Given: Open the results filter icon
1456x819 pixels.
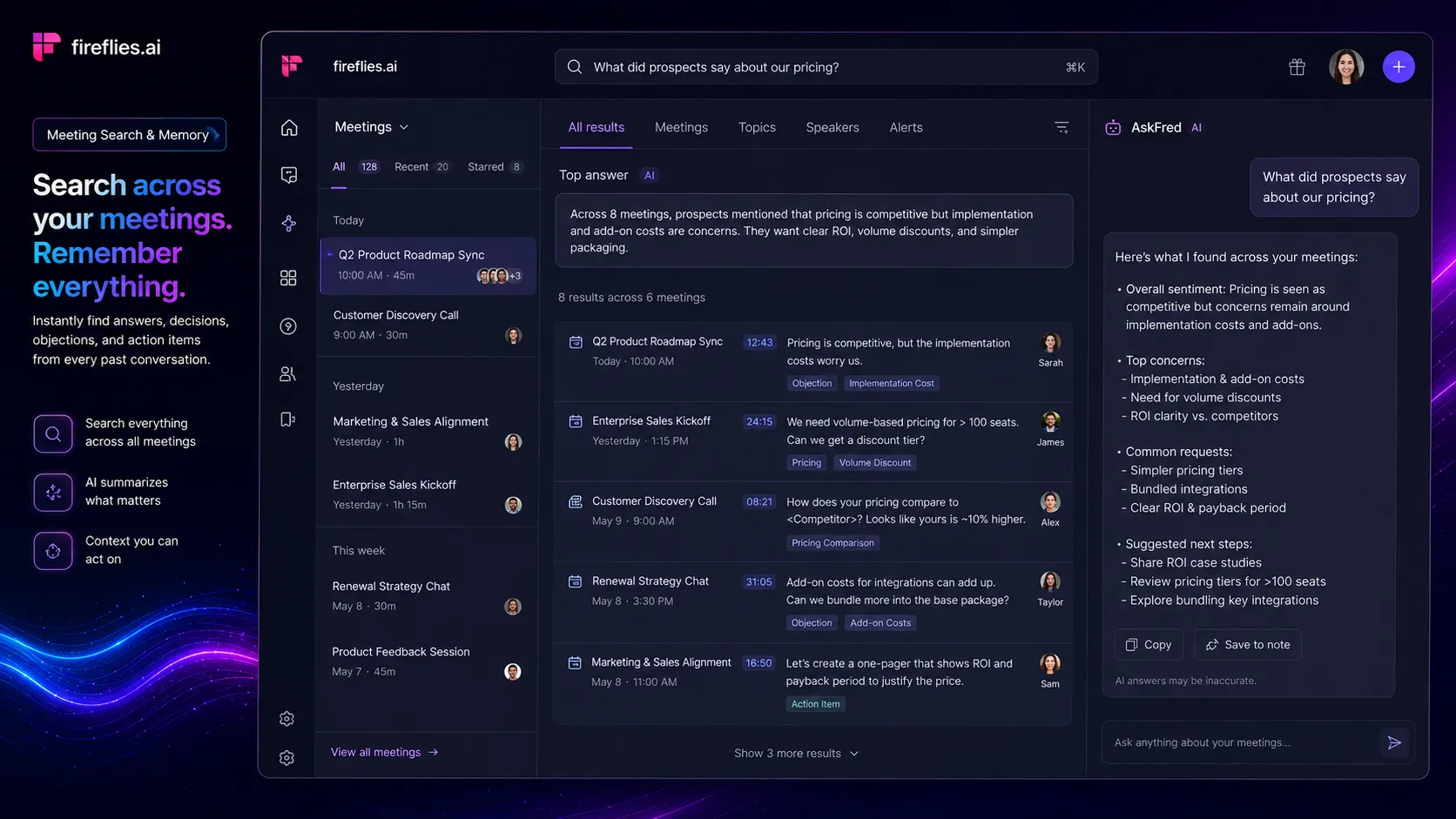Looking at the screenshot, I should (1062, 128).
